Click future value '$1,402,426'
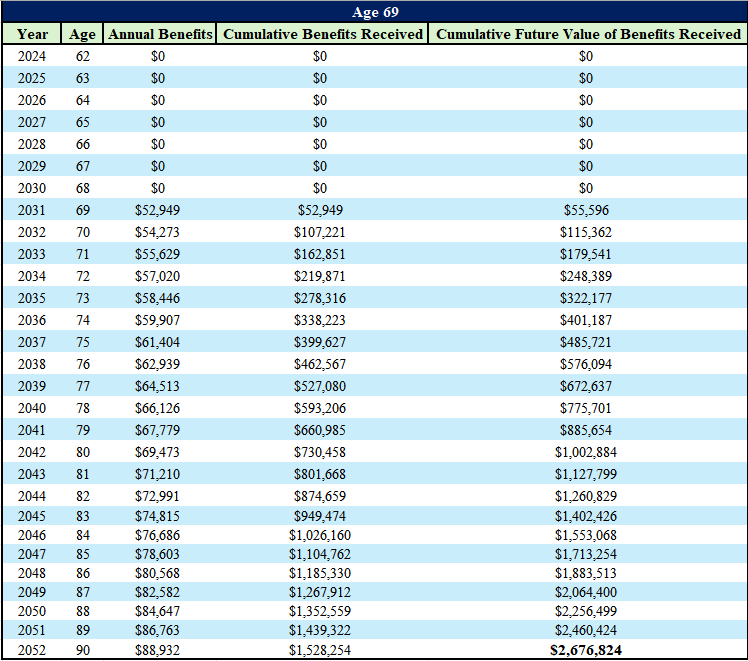The height and width of the screenshot is (661, 748). pos(586,516)
